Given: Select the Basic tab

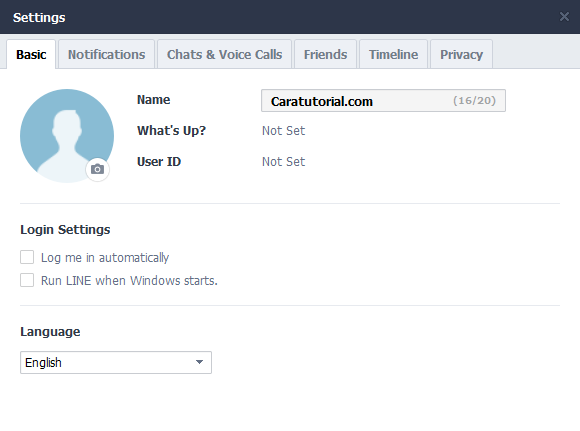Looking at the screenshot, I should tap(31, 55).
